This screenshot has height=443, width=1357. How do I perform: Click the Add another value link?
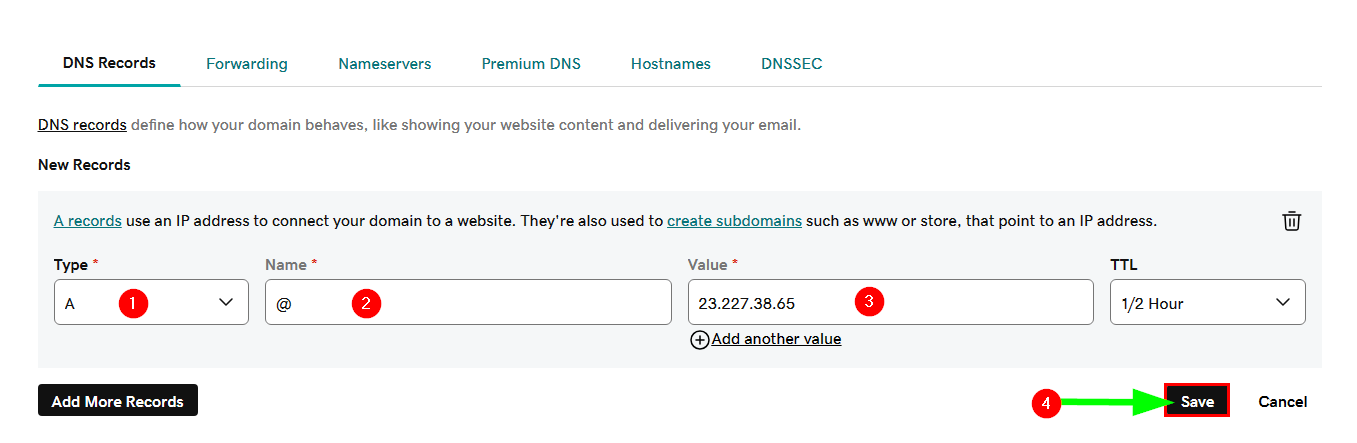pyautogui.click(x=777, y=340)
